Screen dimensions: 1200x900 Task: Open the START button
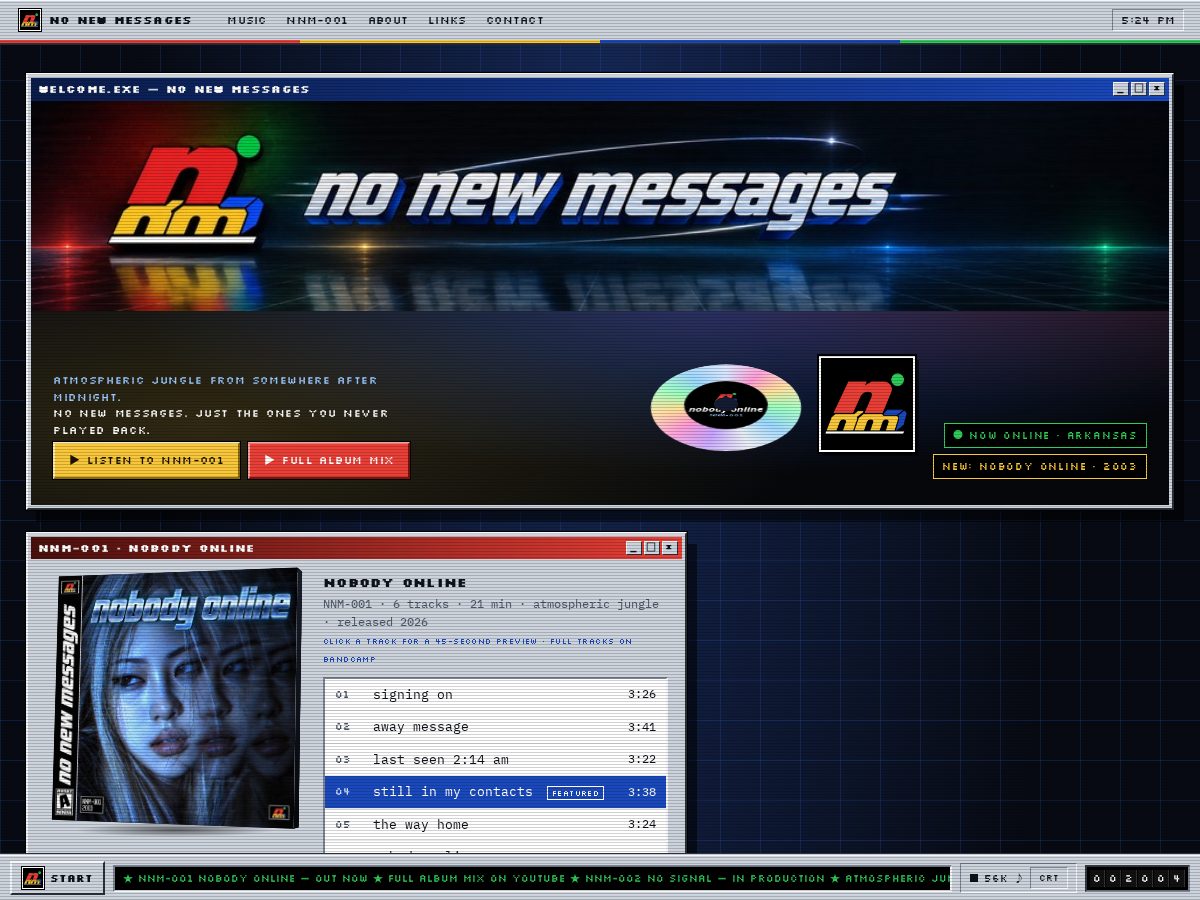click(58, 878)
